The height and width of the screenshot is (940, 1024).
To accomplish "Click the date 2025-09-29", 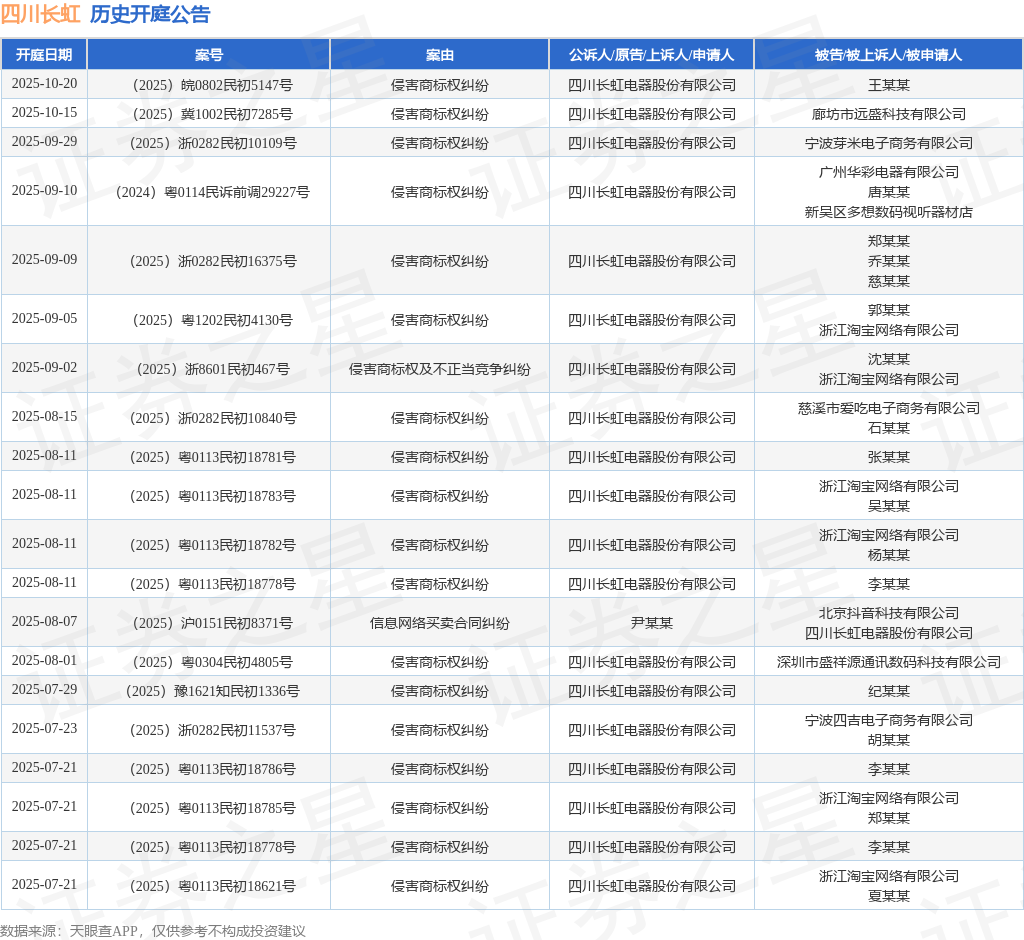I will pyautogui.click(x=44, y=141).
